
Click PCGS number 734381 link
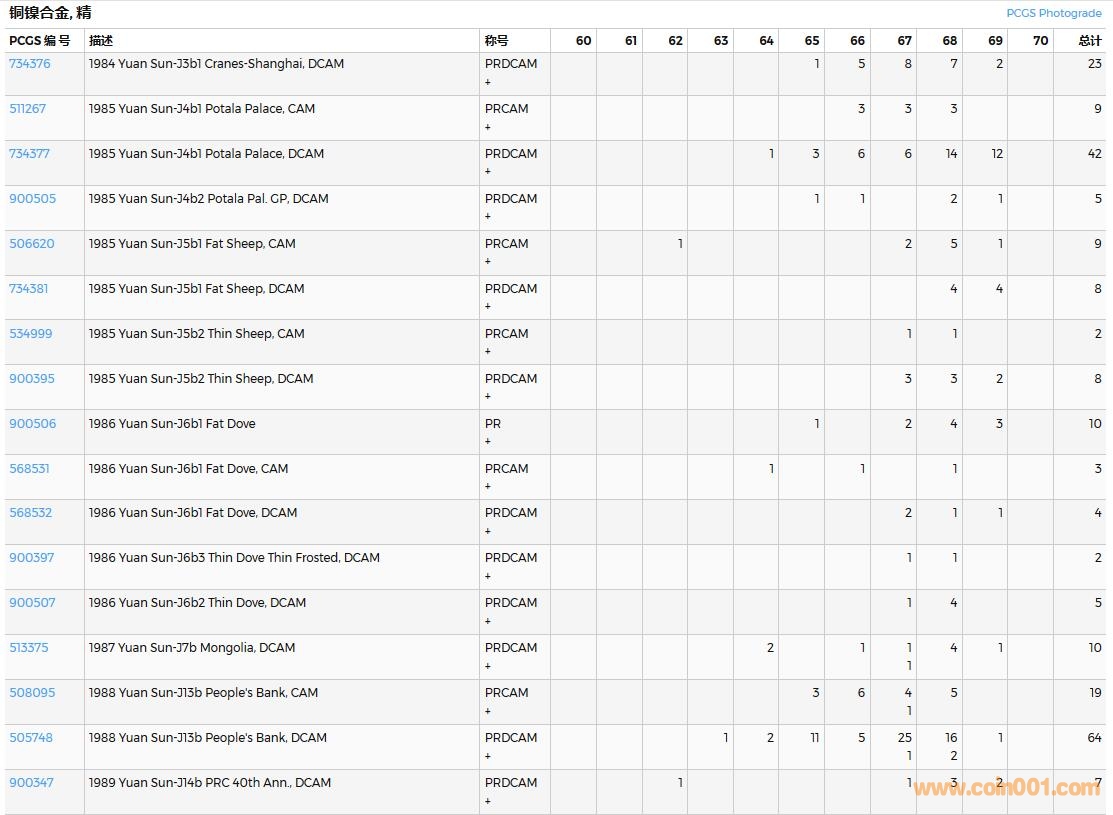pos(29,289)
